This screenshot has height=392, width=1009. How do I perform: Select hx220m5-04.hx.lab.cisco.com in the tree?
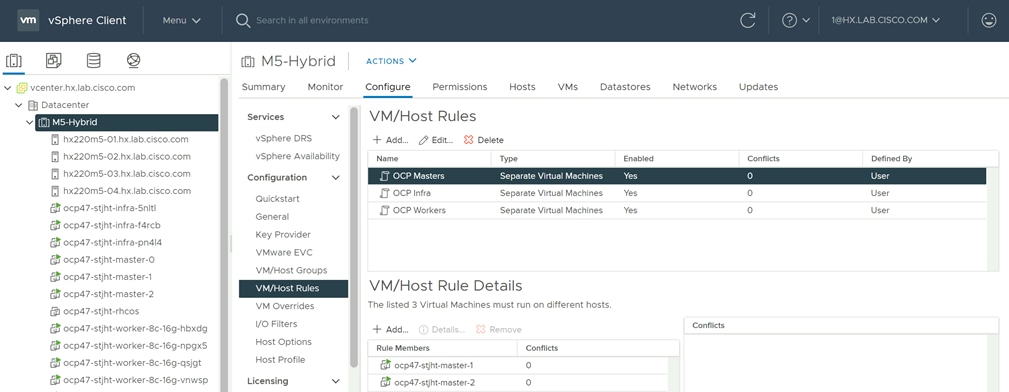click(x=127, y=191)
